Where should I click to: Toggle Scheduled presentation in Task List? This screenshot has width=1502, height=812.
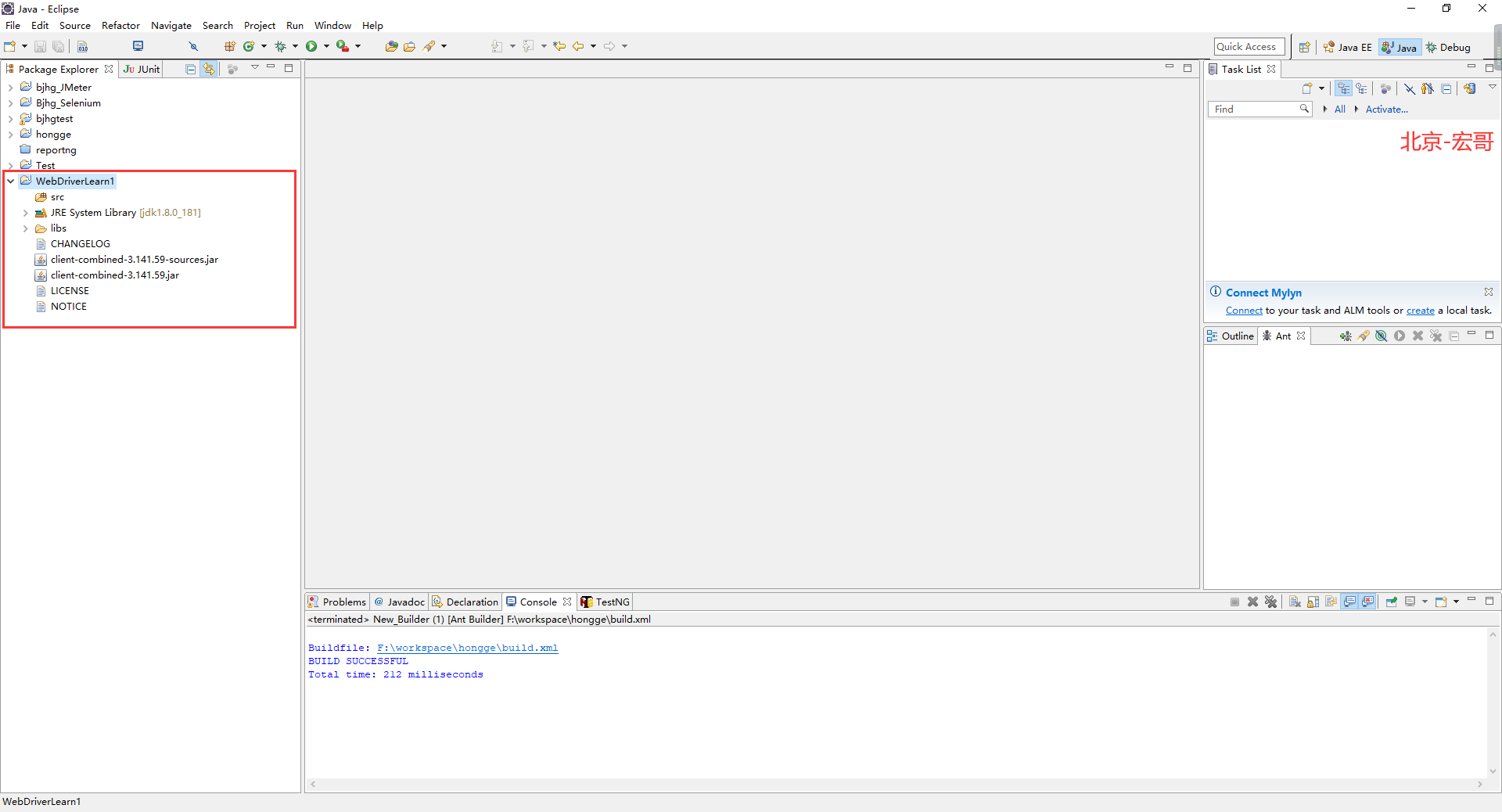(1361, 88)
